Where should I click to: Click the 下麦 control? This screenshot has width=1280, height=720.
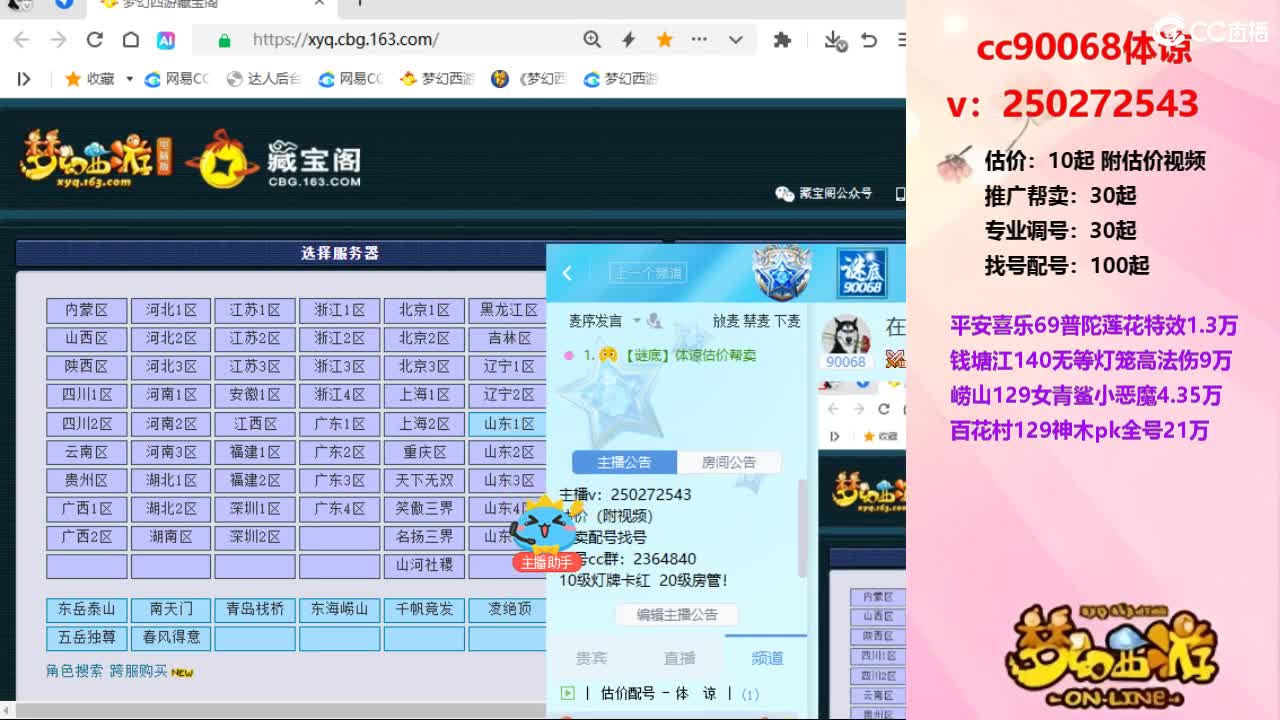click(787, 321)
